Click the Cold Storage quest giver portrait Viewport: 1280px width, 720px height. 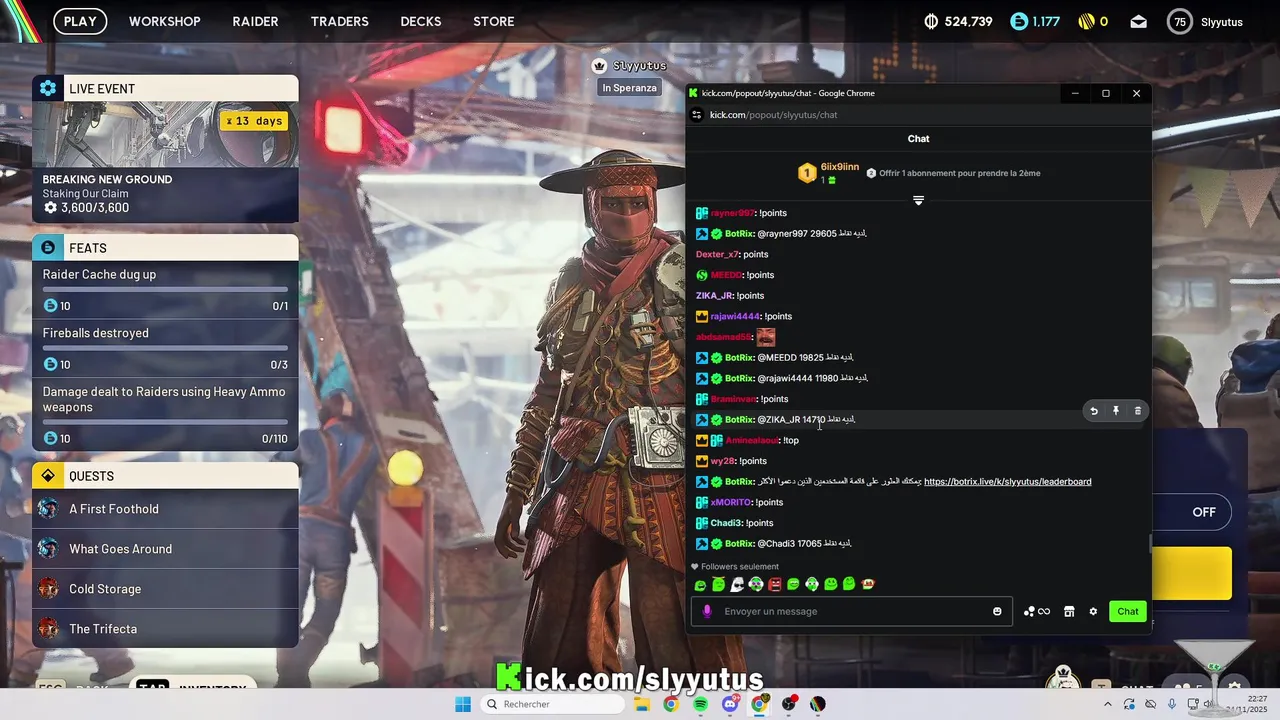[48, 589]
